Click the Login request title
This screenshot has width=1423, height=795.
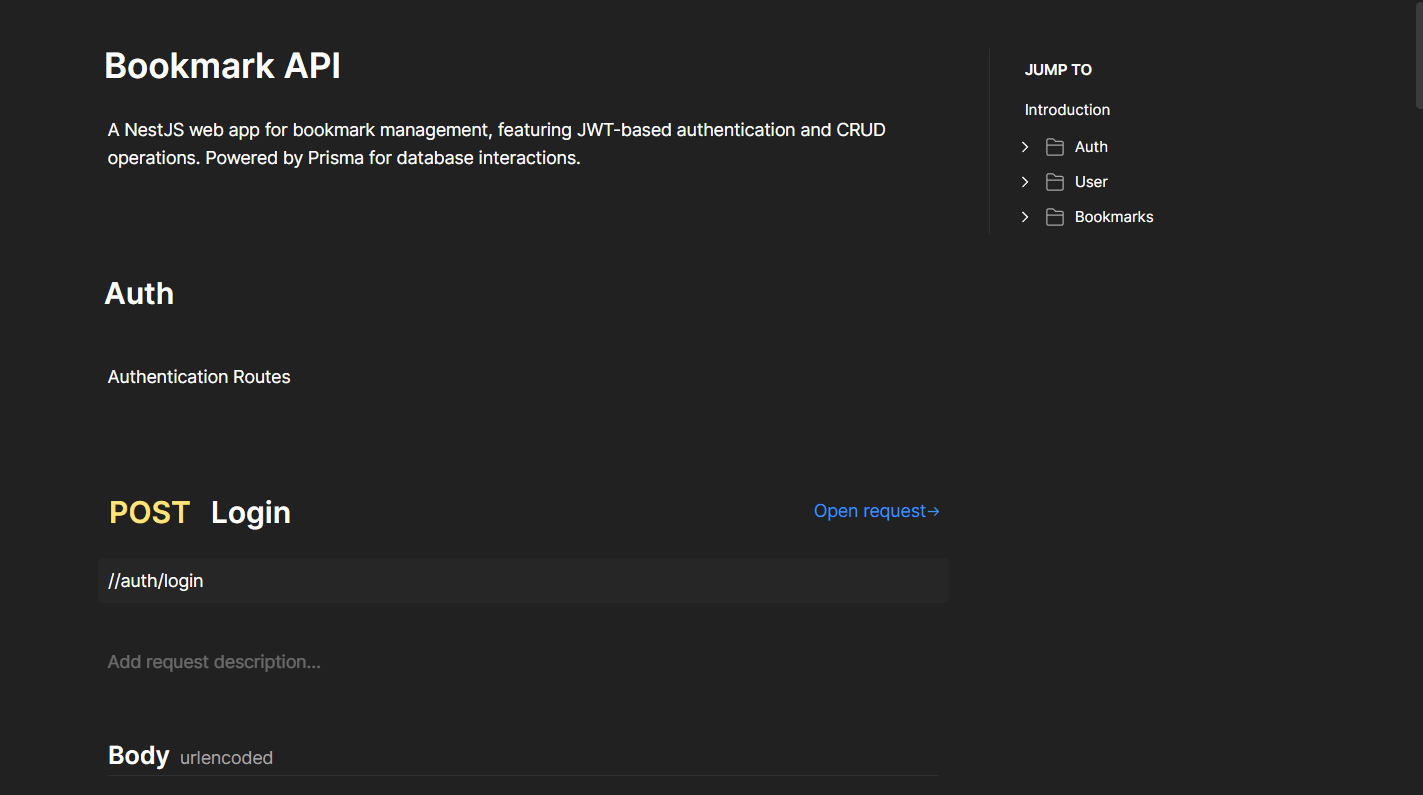(x=251, y=513)
